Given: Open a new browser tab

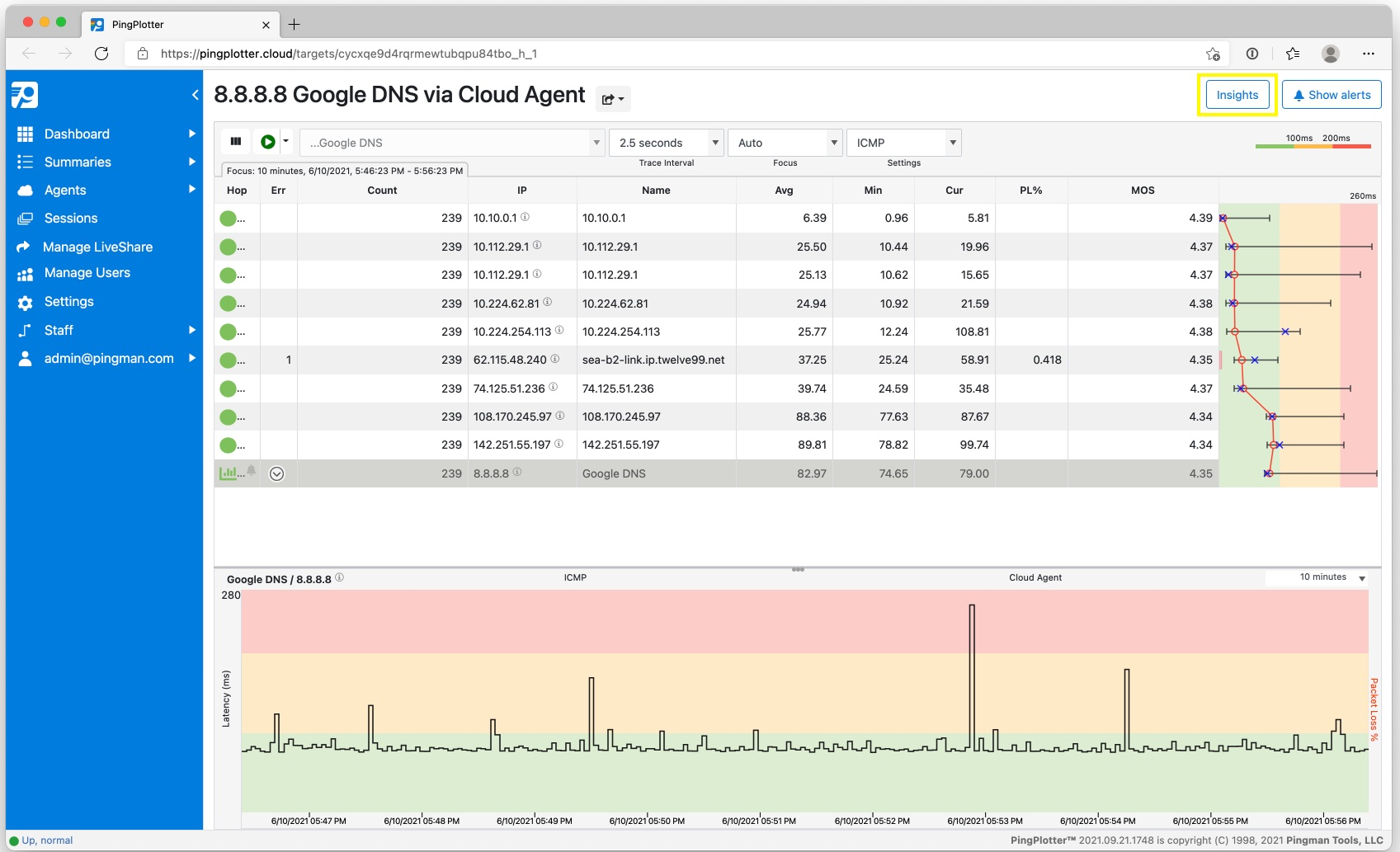Looking at the screenshot, I should click(294, 24).
